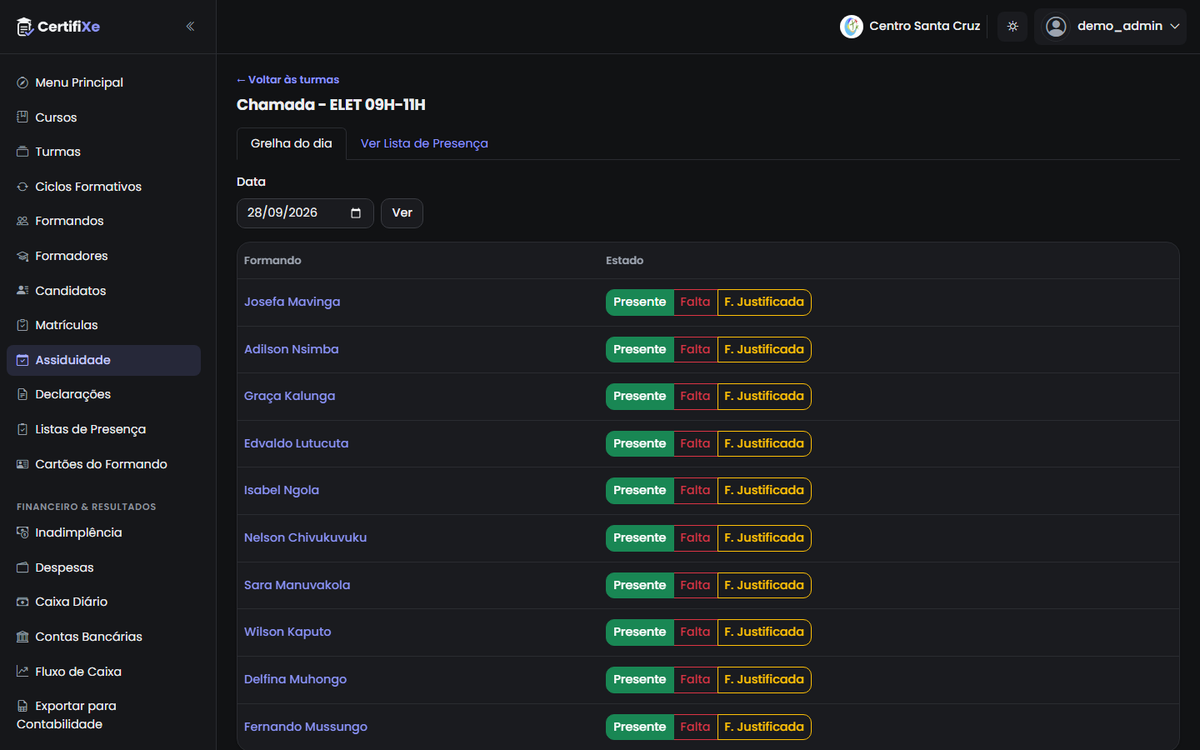Screen dimensions: 1200x750
Task: Click the Declarações document icon
Action: (23, 395)
